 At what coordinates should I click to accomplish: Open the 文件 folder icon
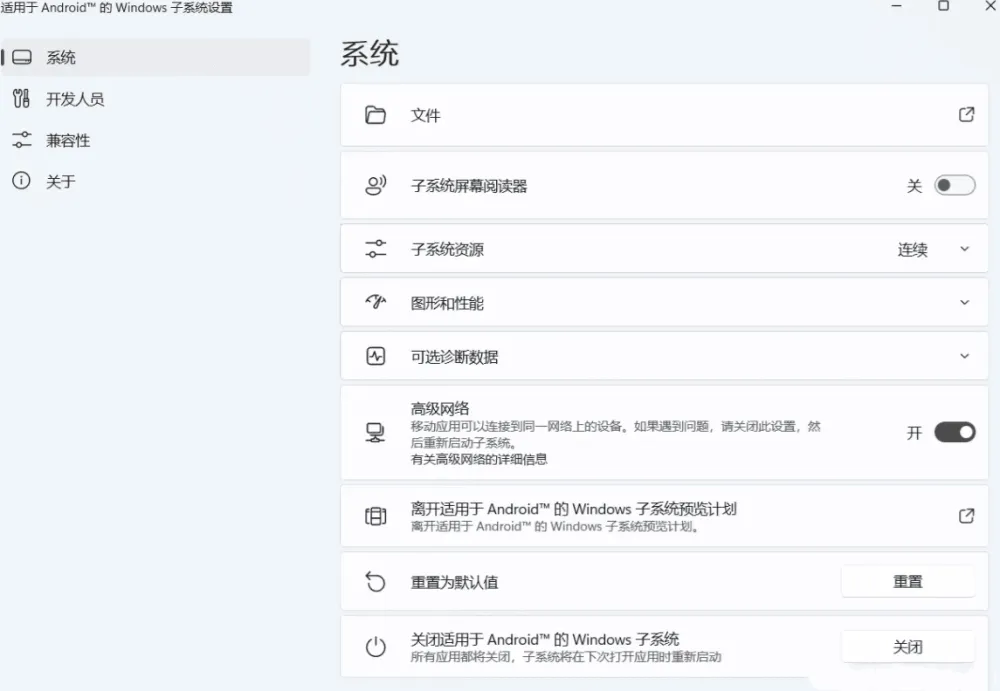[x=375, y=115]
